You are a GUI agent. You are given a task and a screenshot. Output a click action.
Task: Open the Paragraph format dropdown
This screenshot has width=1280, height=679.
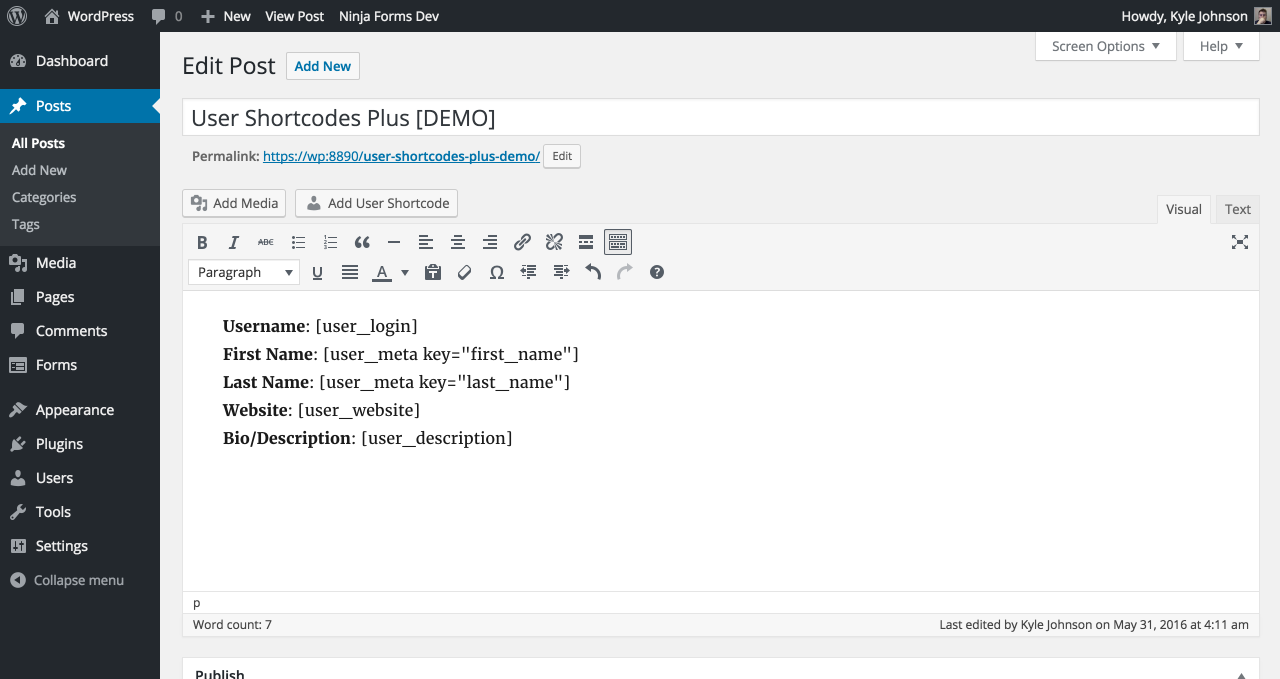pos(244,272)
